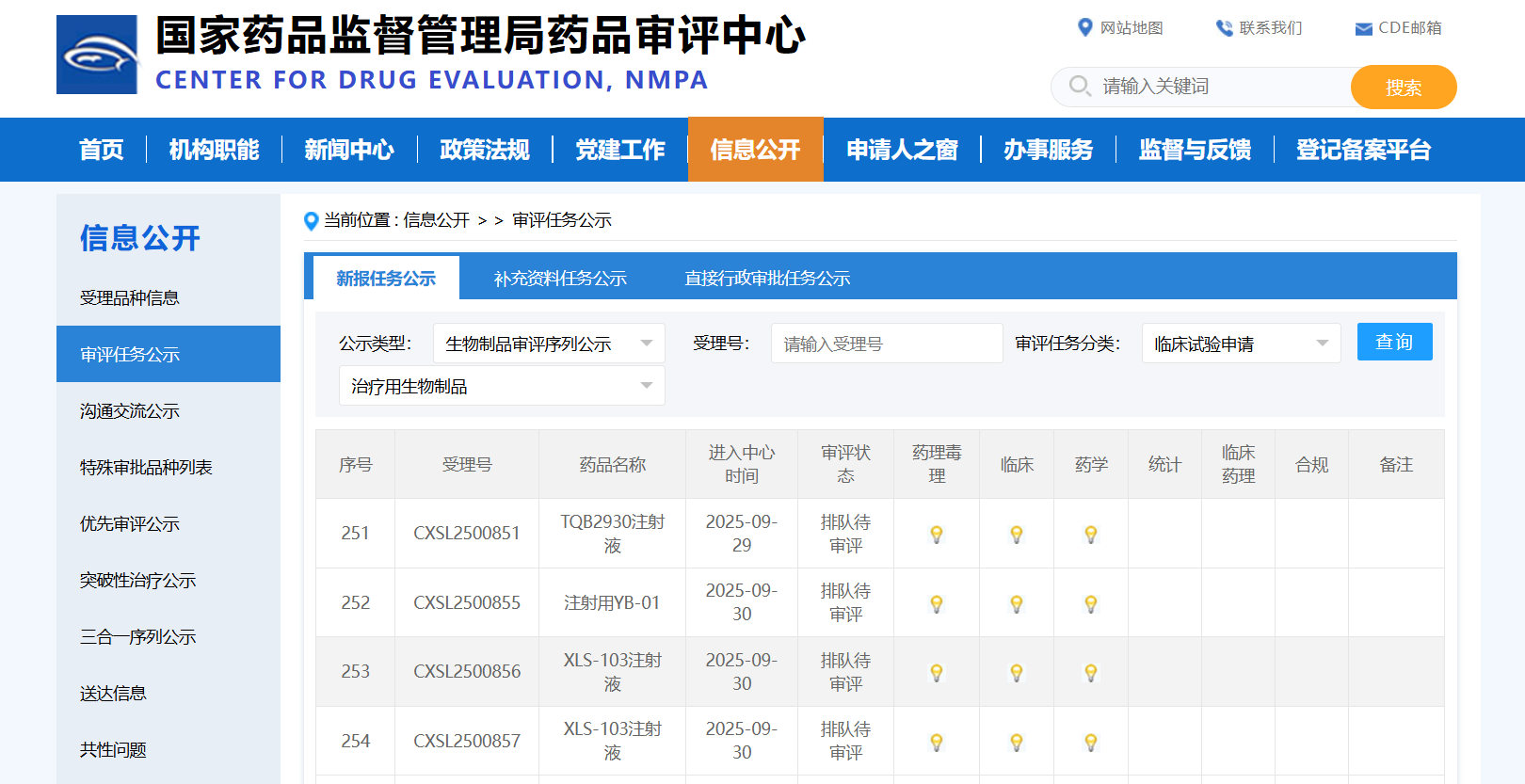This screenshot has height=784, width=1525.
Task: Click the magnifier icon in search box
Action: pos(1079,87)
